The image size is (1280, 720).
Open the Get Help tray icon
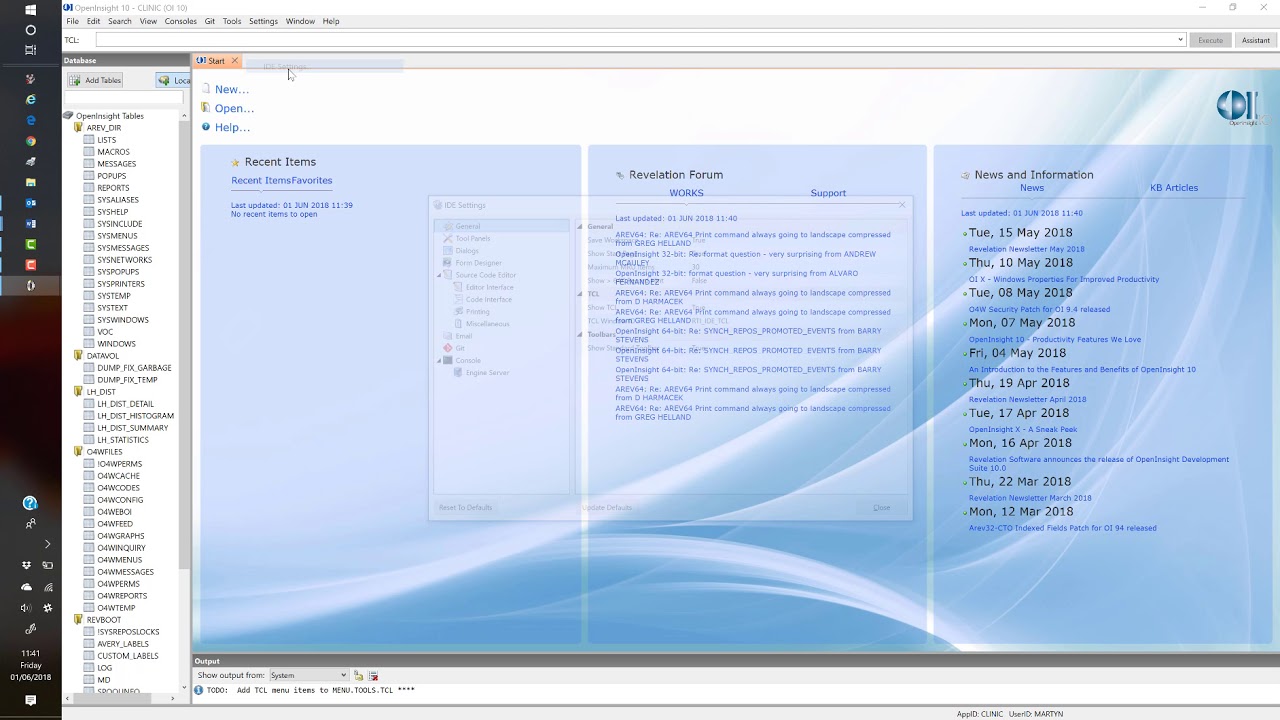click(x=30, y=503)
